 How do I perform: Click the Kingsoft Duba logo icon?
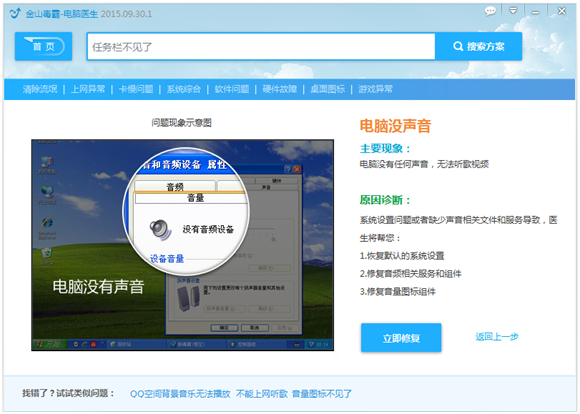[x=15, y=13]
